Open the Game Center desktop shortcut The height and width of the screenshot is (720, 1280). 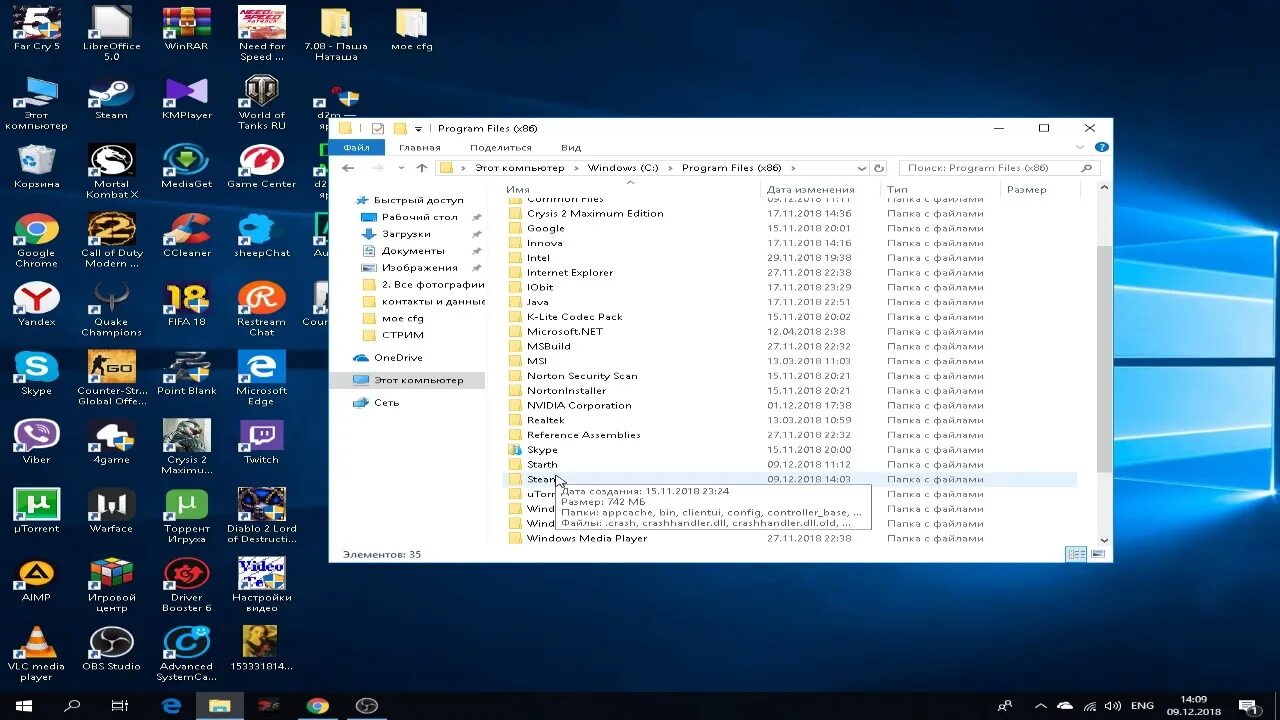coord(262,166)
